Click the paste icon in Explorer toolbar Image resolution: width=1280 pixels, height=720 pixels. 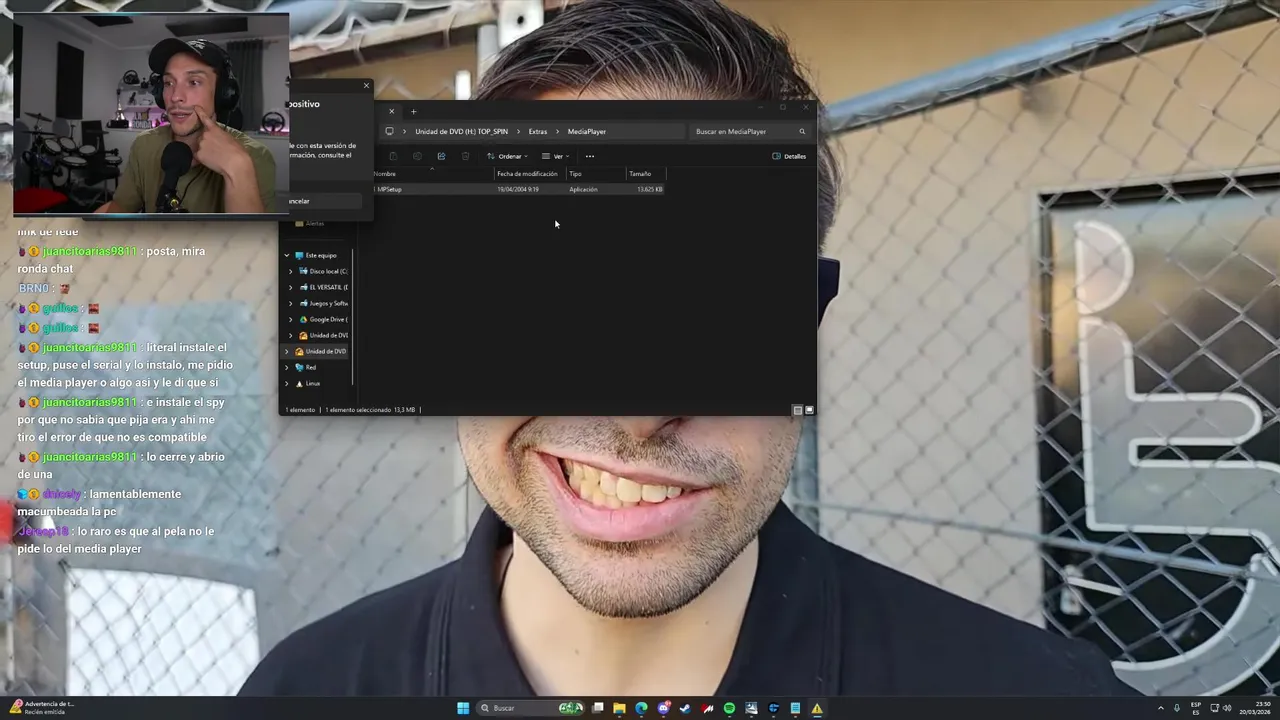[x=393, y=156]
